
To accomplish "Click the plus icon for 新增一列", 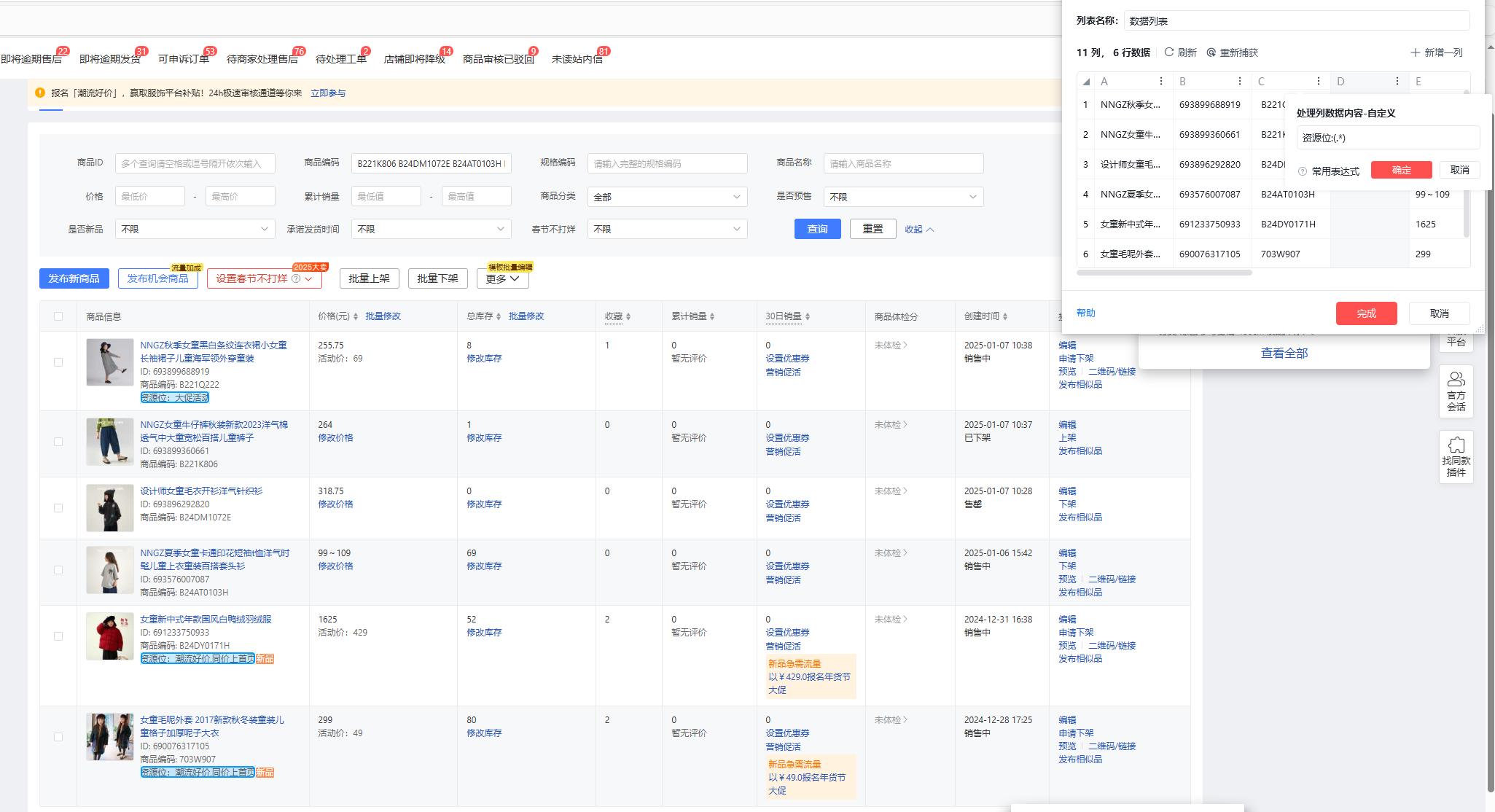I will click(x=1416, y=52).
